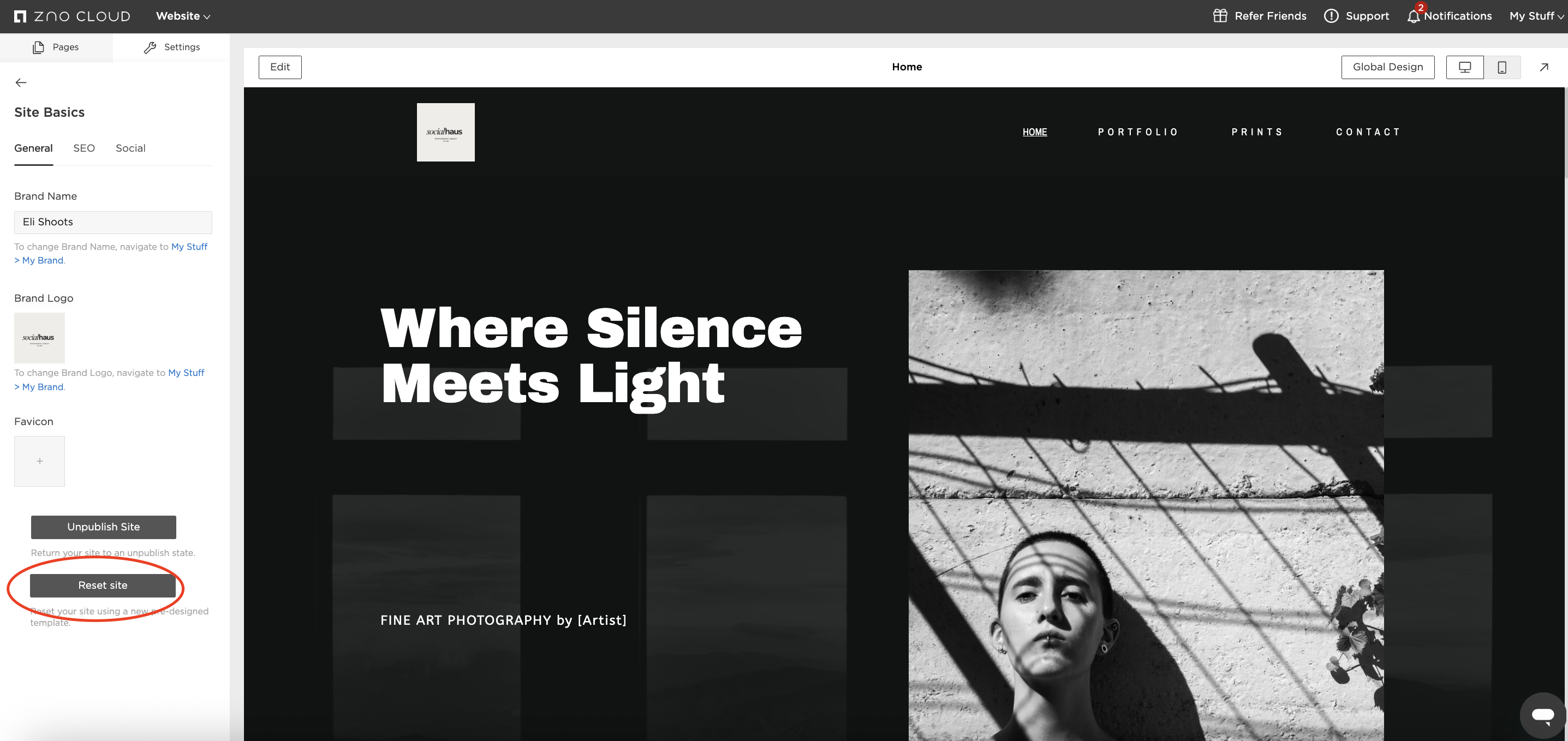Switch to the Social tab

click(x=130, y=148)
